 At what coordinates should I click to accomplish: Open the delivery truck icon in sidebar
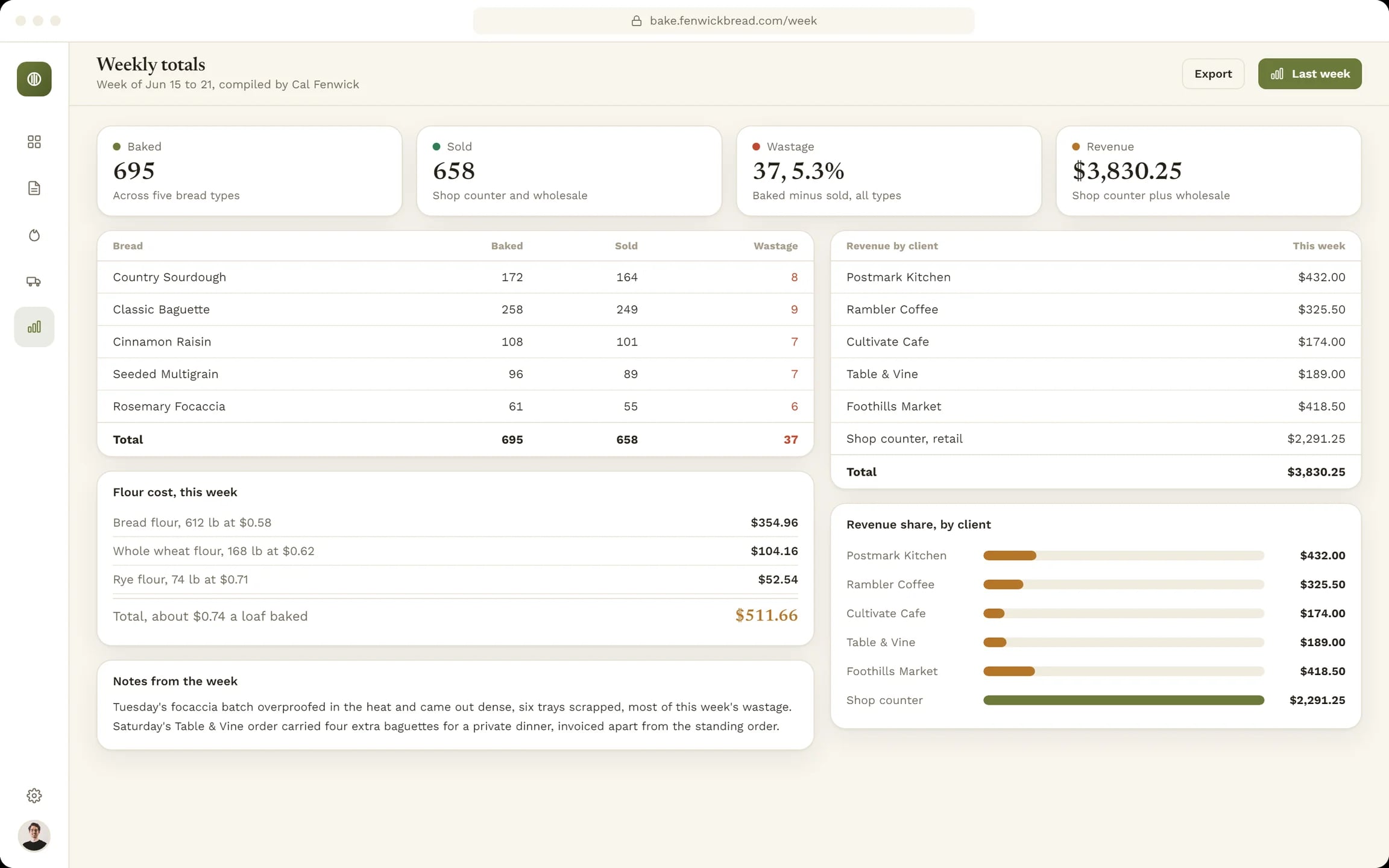coord(34,281)
